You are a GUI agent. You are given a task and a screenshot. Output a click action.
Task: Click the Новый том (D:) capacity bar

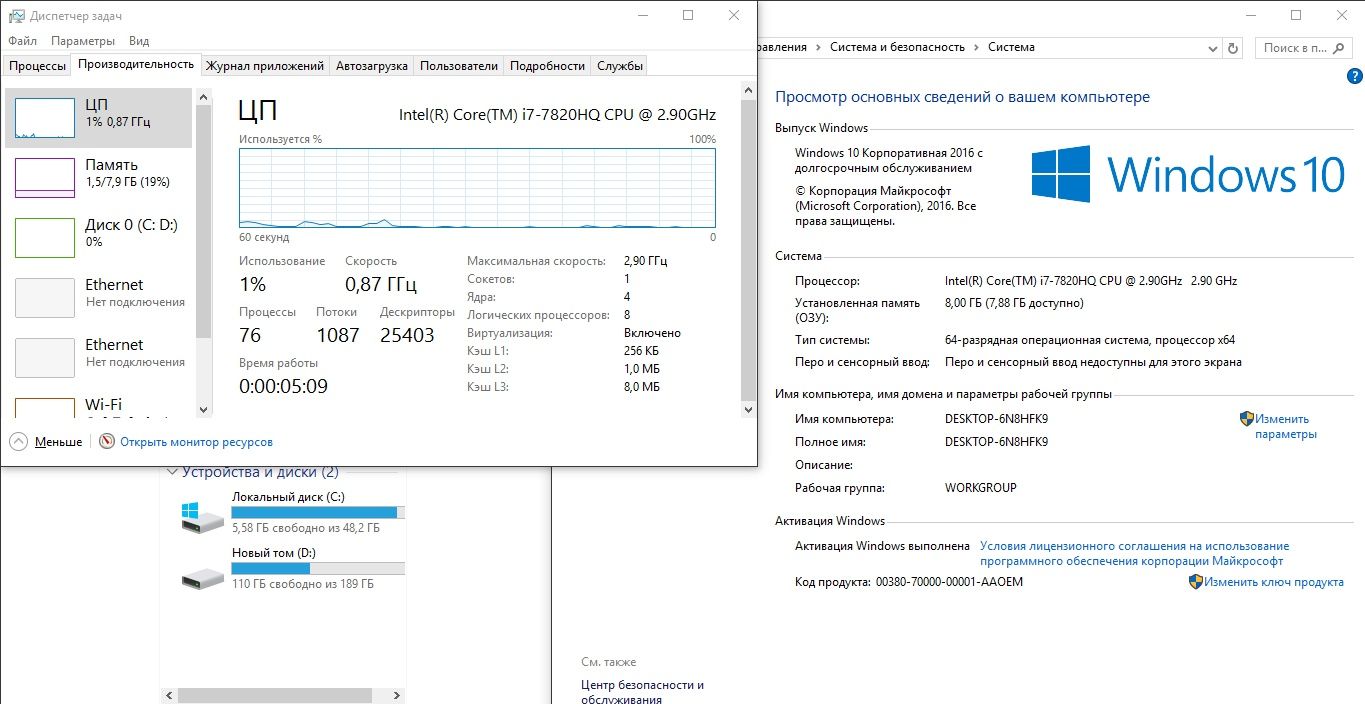pos(318,568)
